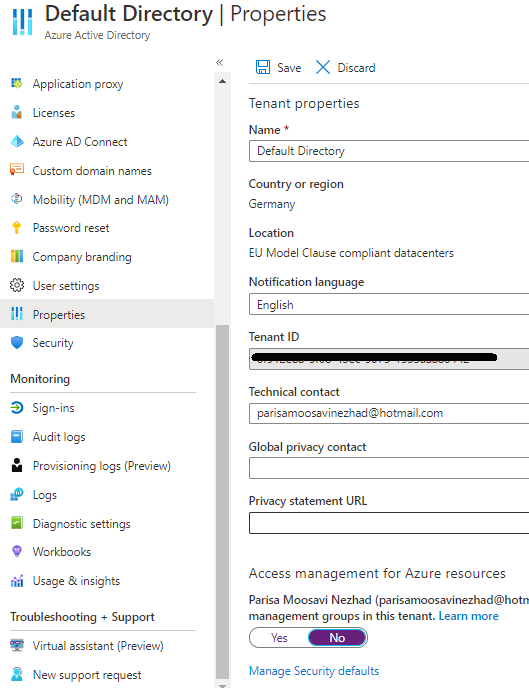Open Workbooks page
Image resolution: width=529 pixels, height=688 pixels.
click(61, 552)
